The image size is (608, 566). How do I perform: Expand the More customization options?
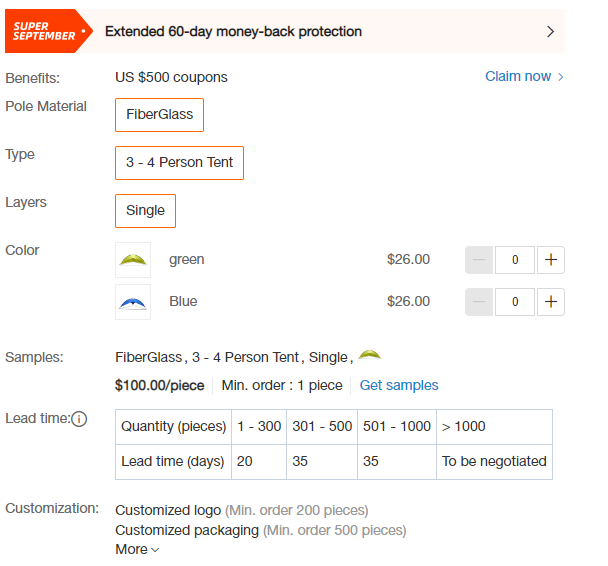click(x=137, y=549)
